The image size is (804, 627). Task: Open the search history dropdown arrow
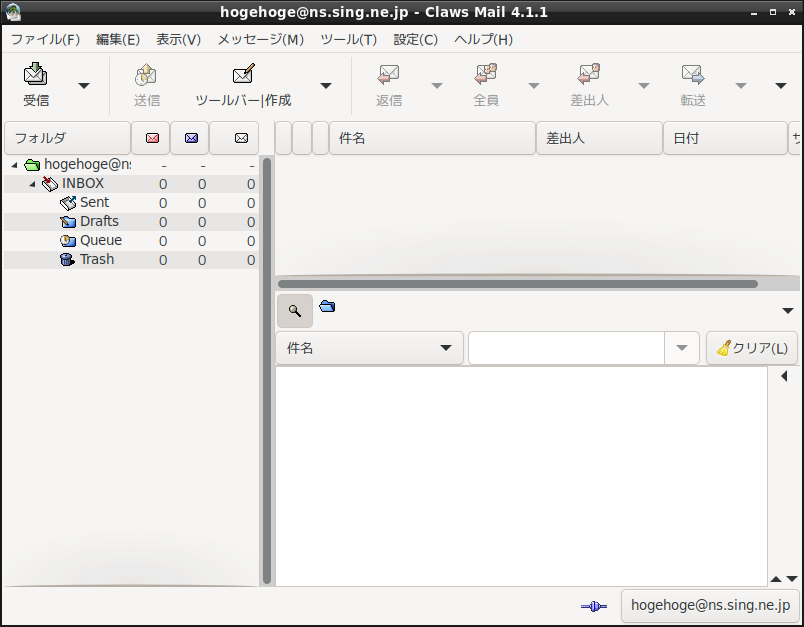pyautogui.click(x=681, y=348)
